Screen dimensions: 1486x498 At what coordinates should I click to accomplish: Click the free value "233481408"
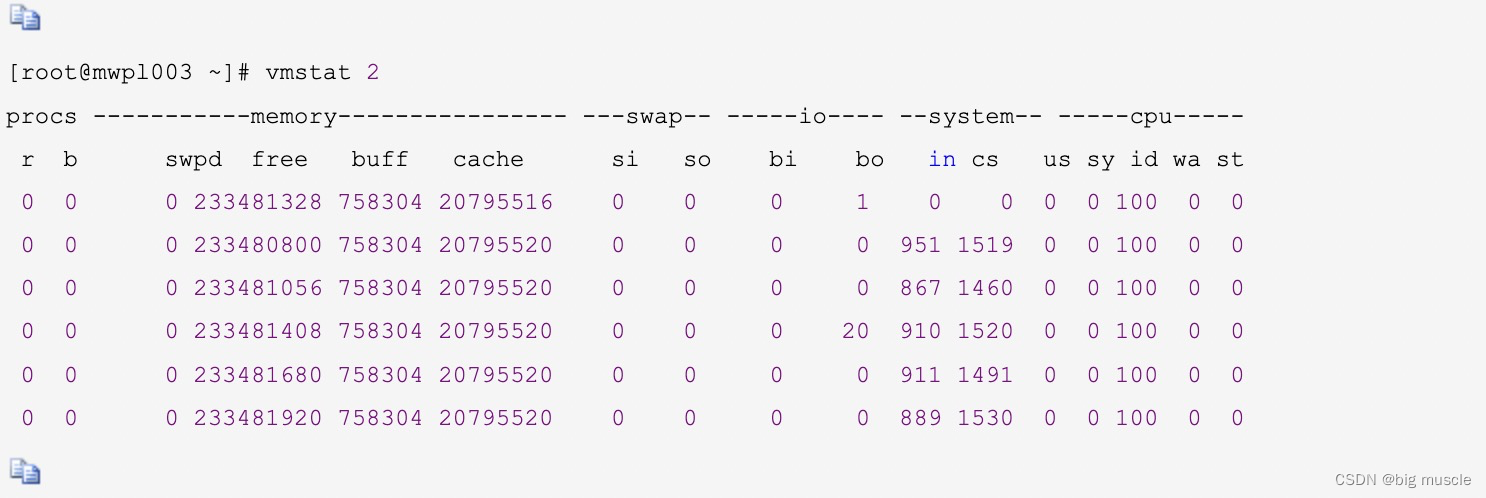coord(258,331)
